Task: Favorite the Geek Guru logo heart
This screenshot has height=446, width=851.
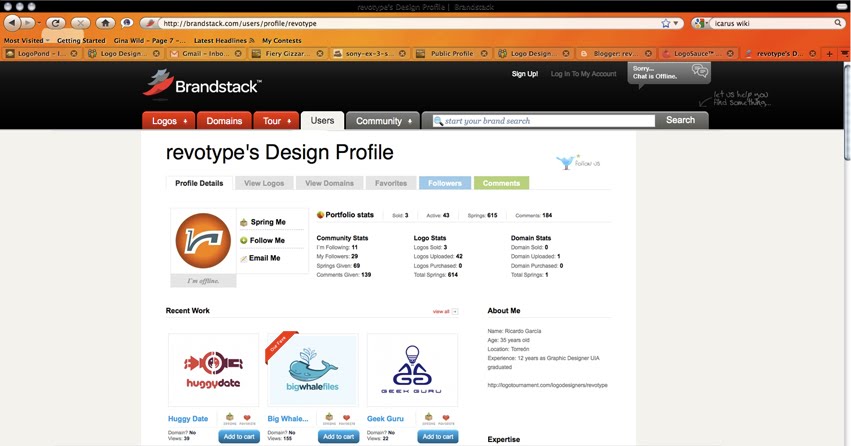Action: coord(446,418)
